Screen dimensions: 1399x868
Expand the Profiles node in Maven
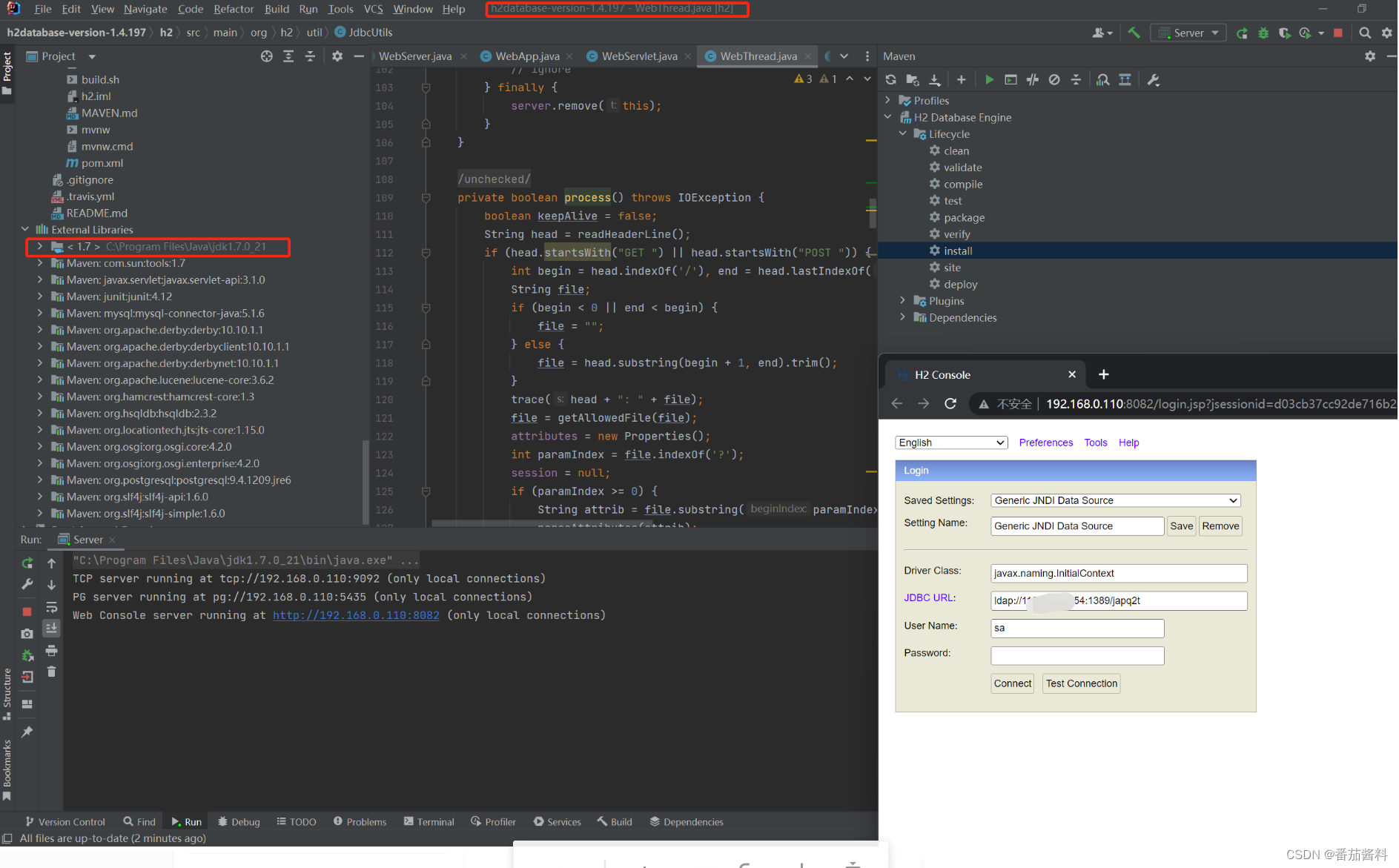887,100
